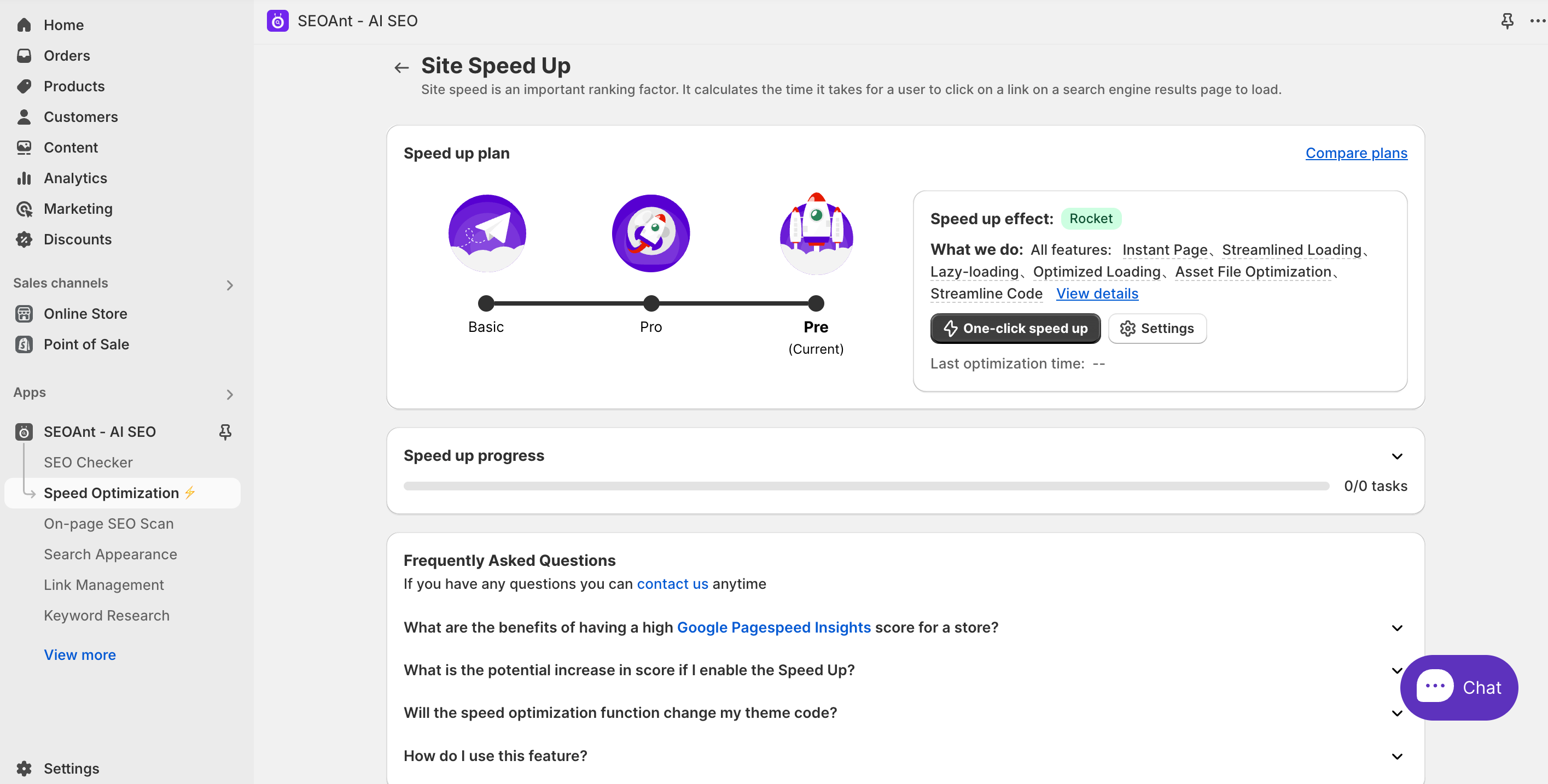
Task: Click View details link
Action: point(1097,294)
